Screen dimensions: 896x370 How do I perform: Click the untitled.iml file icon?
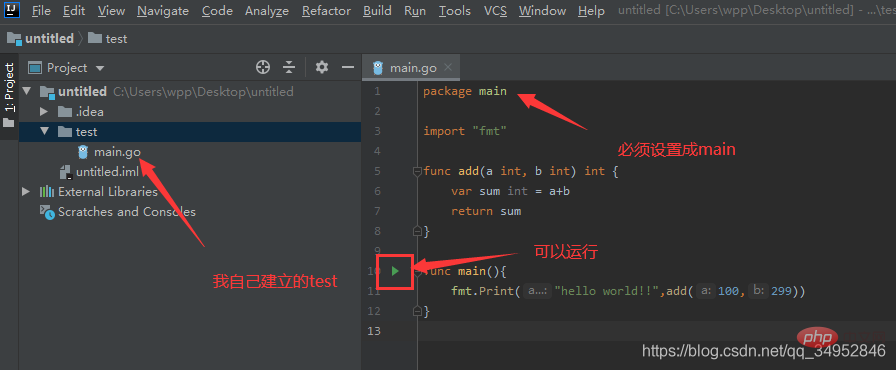(66, 172)
